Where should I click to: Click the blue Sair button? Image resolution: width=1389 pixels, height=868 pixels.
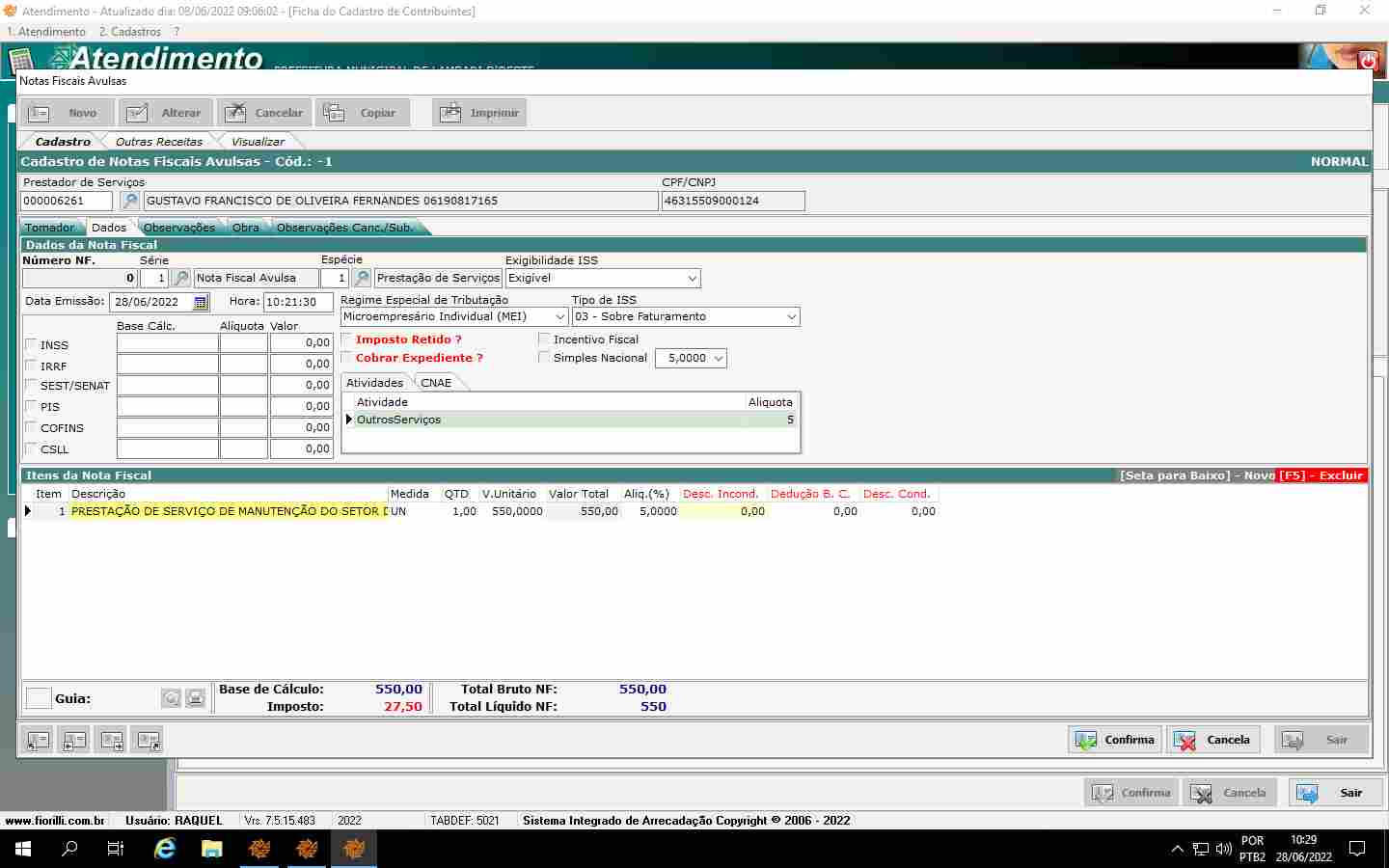[1335, 793]
